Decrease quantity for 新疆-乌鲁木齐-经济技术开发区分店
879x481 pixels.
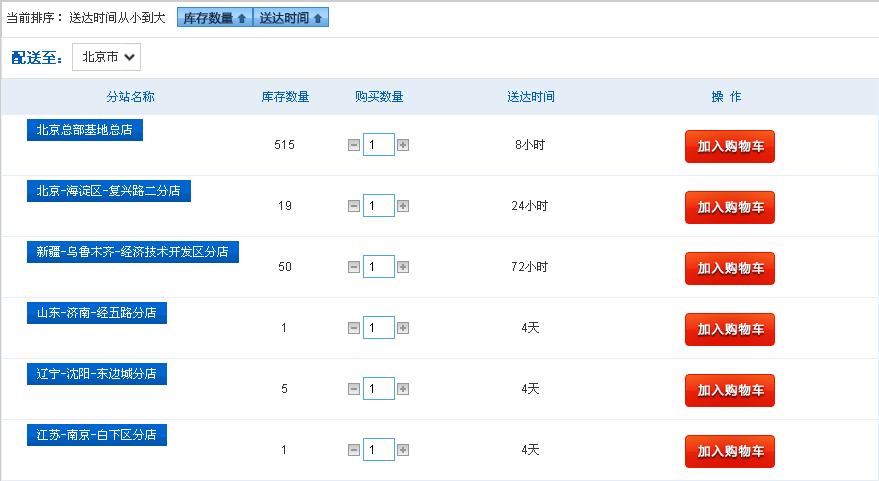(x=354, y=267)
